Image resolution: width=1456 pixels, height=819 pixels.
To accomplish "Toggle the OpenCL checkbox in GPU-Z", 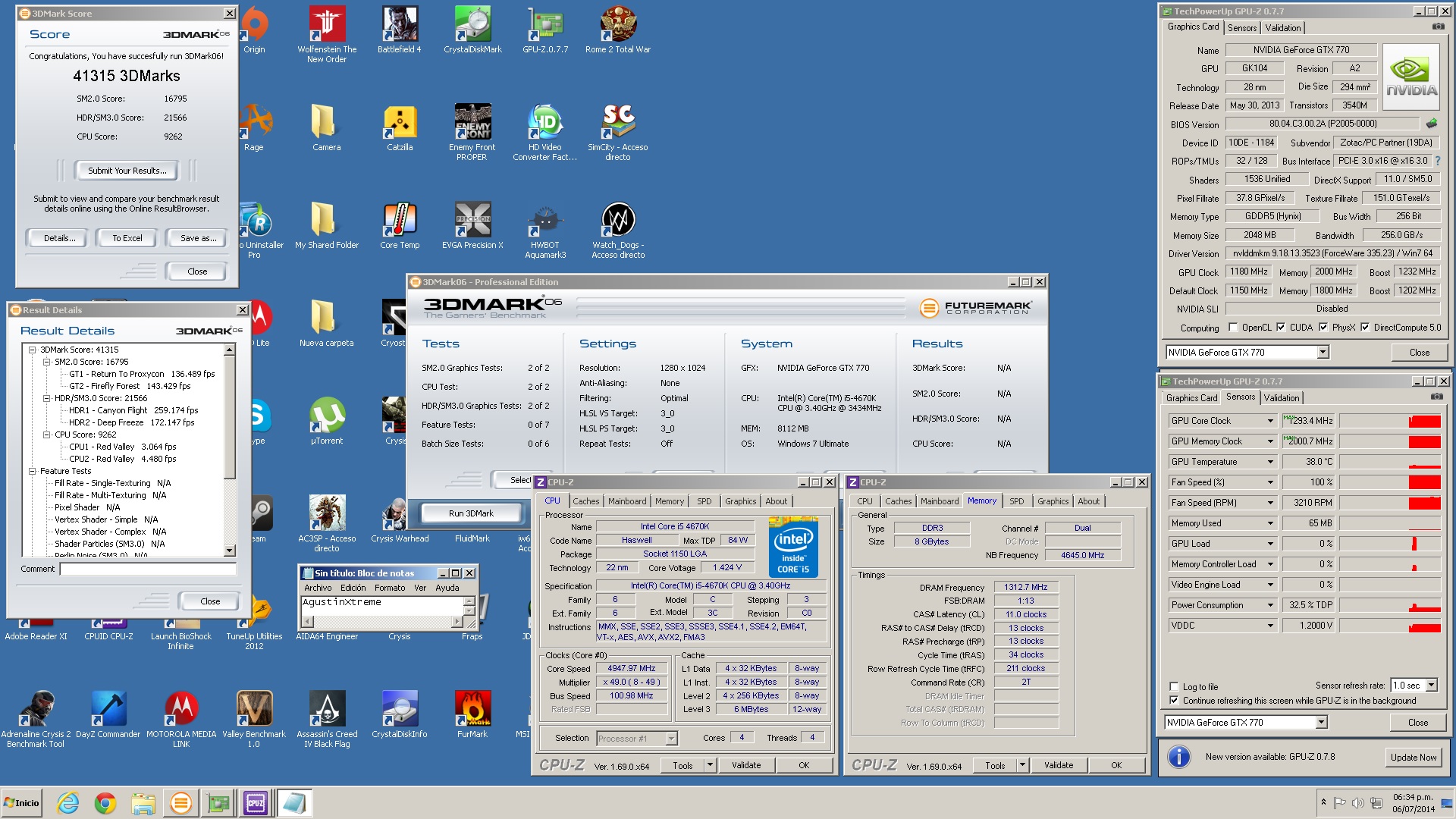I will 1233,328.
